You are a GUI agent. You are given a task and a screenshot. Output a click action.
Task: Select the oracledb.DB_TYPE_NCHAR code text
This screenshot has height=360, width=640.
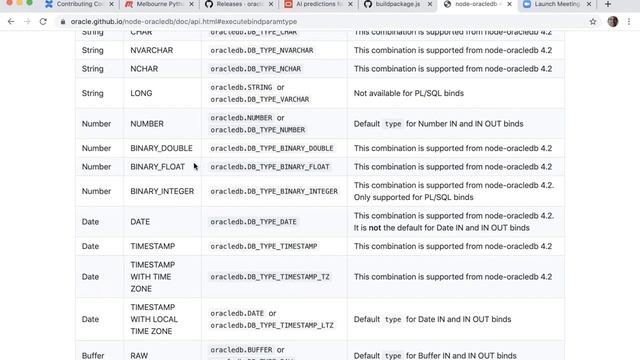click(256, 69)
